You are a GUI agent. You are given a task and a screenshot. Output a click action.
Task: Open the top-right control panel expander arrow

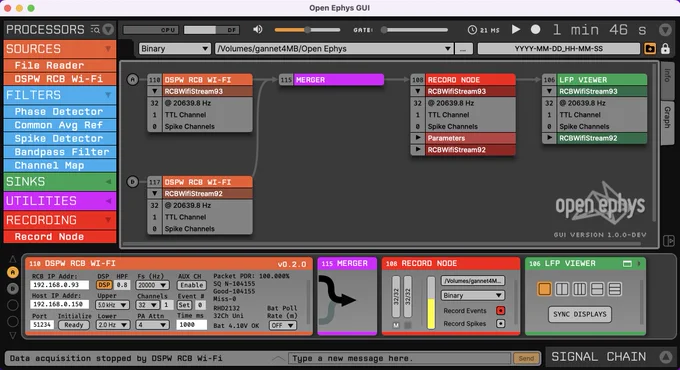[665, 30]
